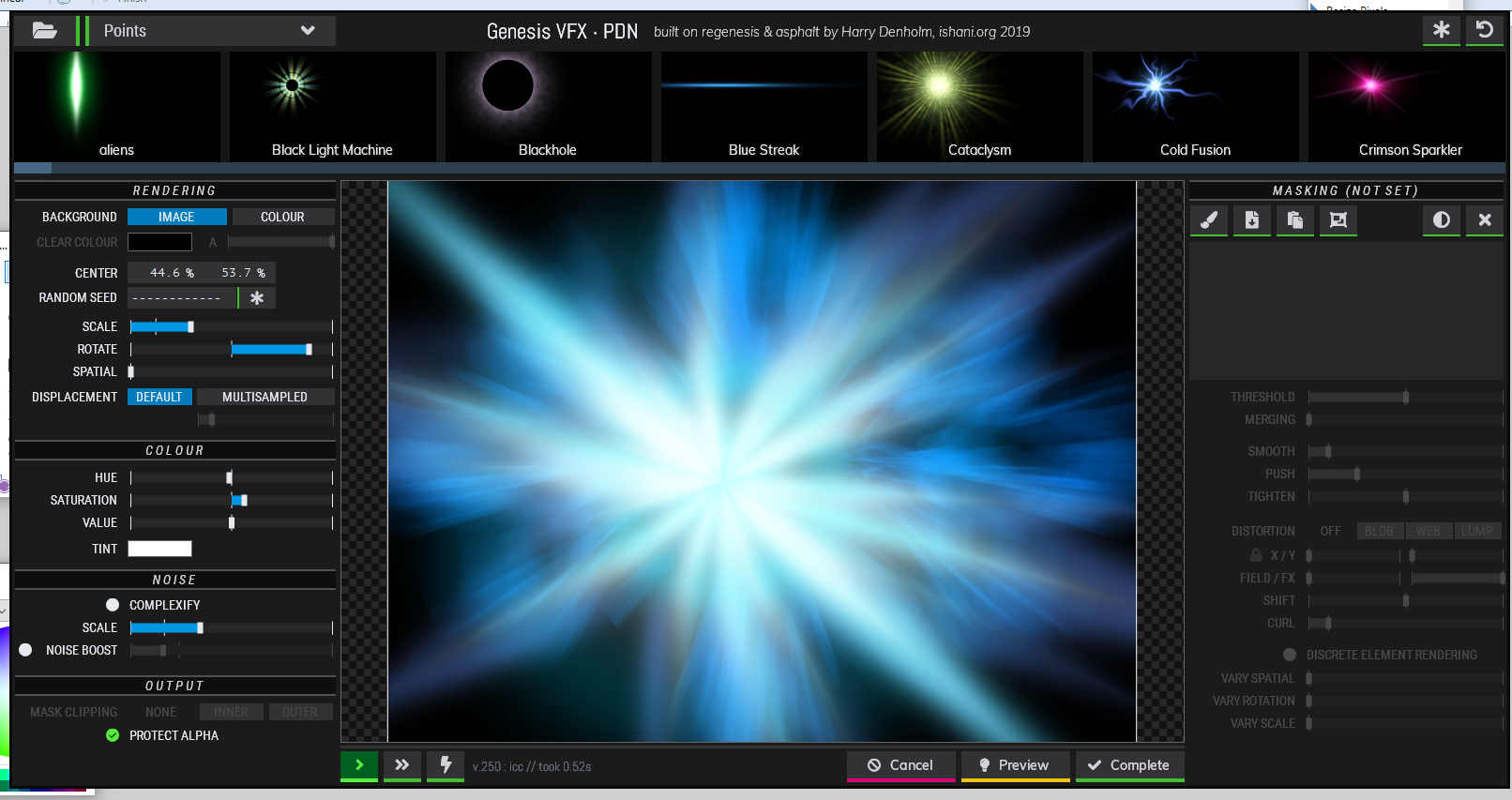Toggle the NOISE BOOST option

click(25, 650)
